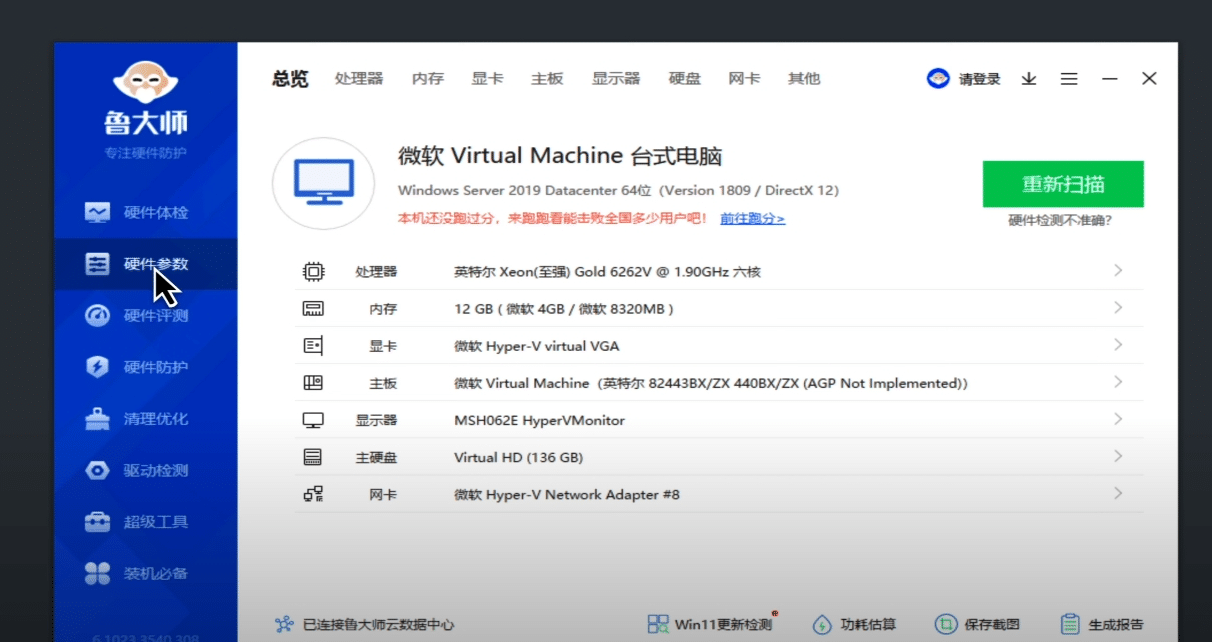This screenshot has width=1212, height=642.
Task: Click the login avatar icon
Action: 938,79
